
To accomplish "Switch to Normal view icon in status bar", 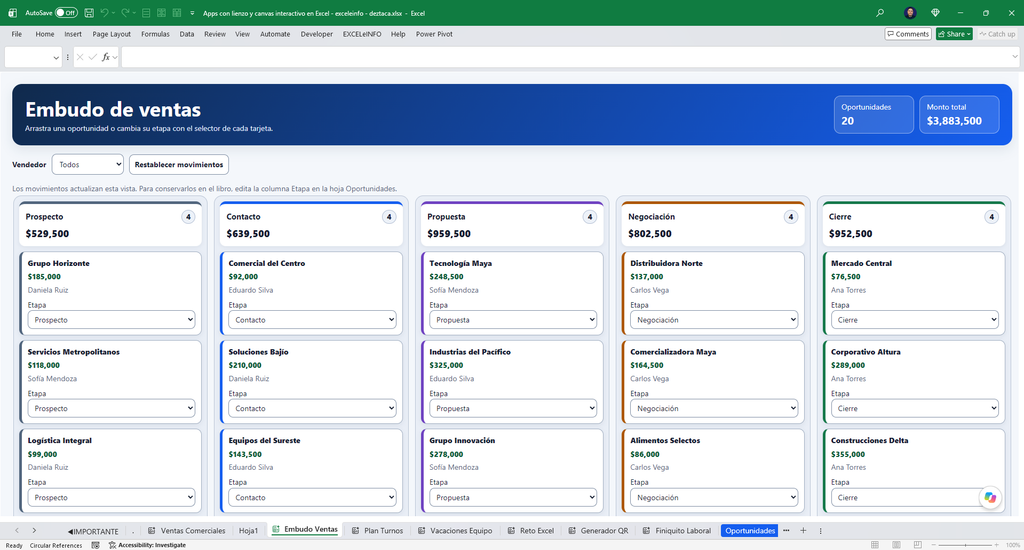I will (x=875, y=545).
